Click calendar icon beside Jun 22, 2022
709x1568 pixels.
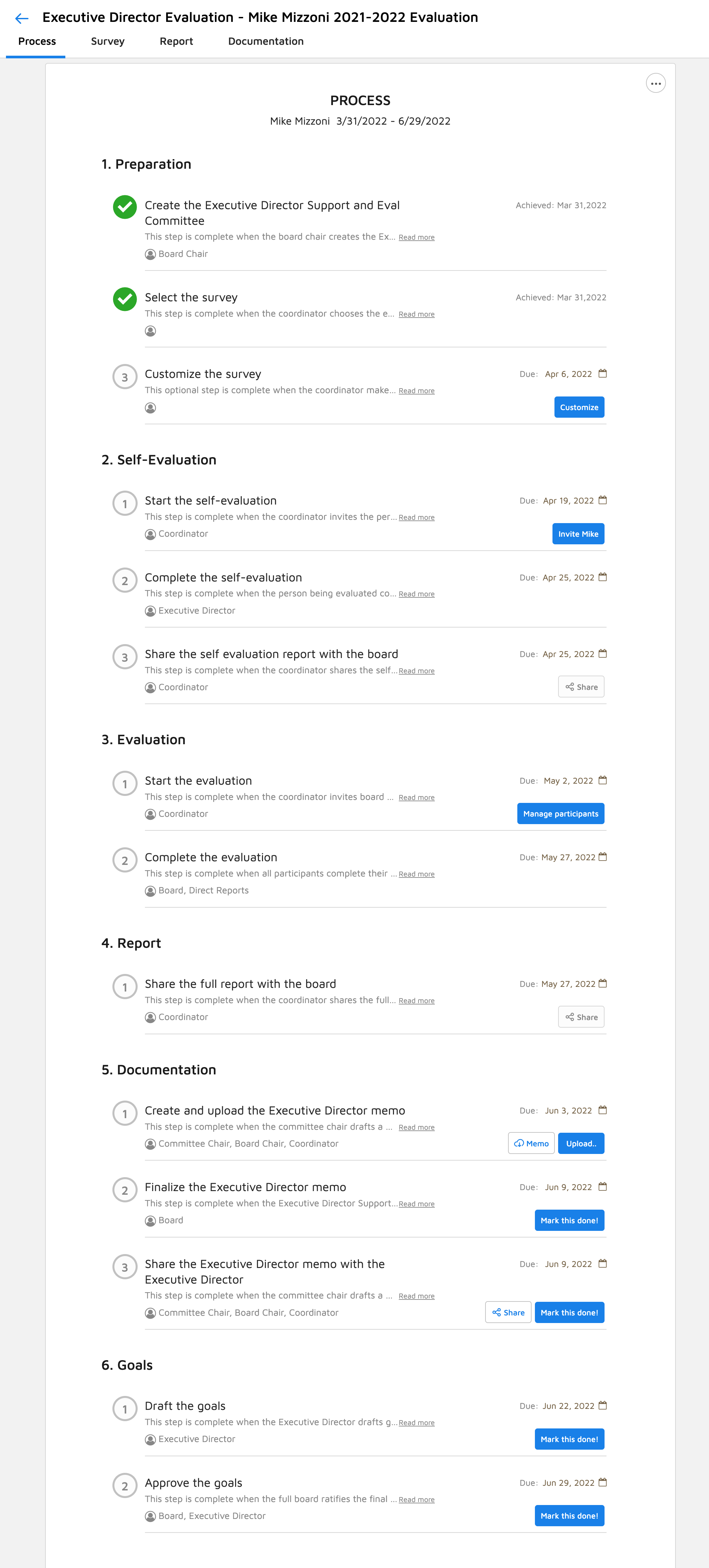(603, 1406)
